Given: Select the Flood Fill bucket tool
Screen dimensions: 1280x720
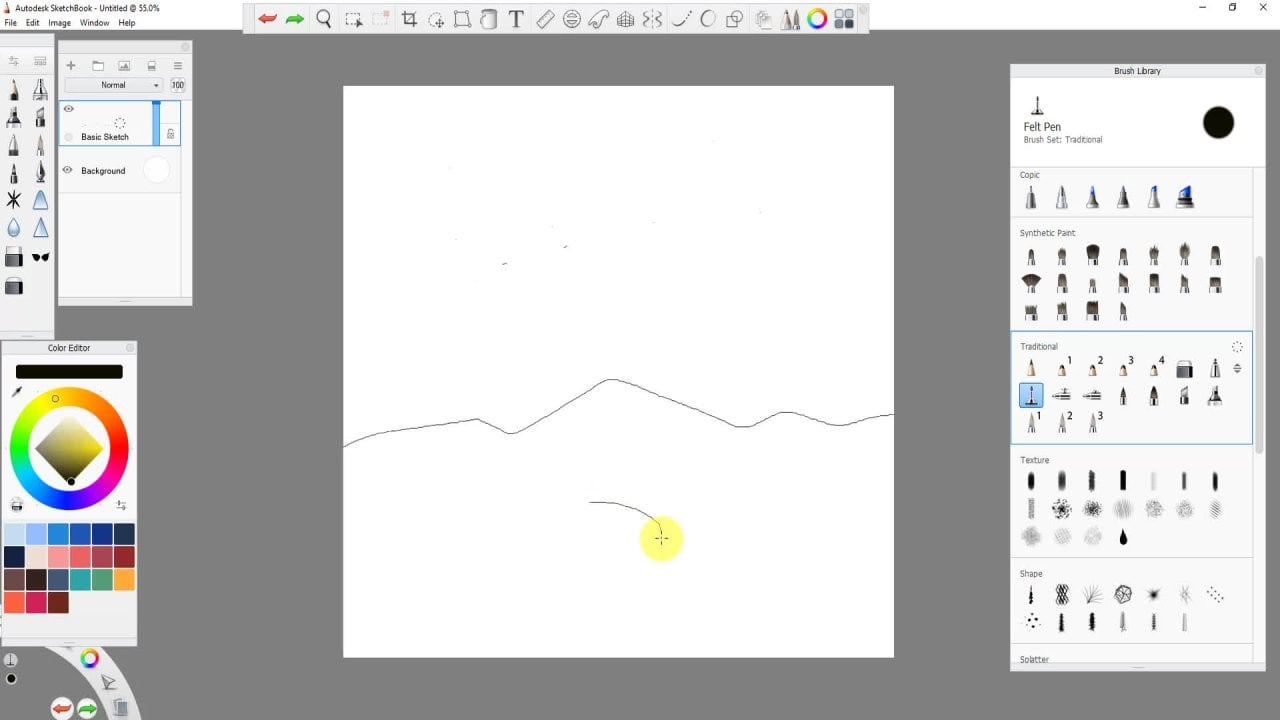Looking at the screenshot, I should (x=490, y=19).
